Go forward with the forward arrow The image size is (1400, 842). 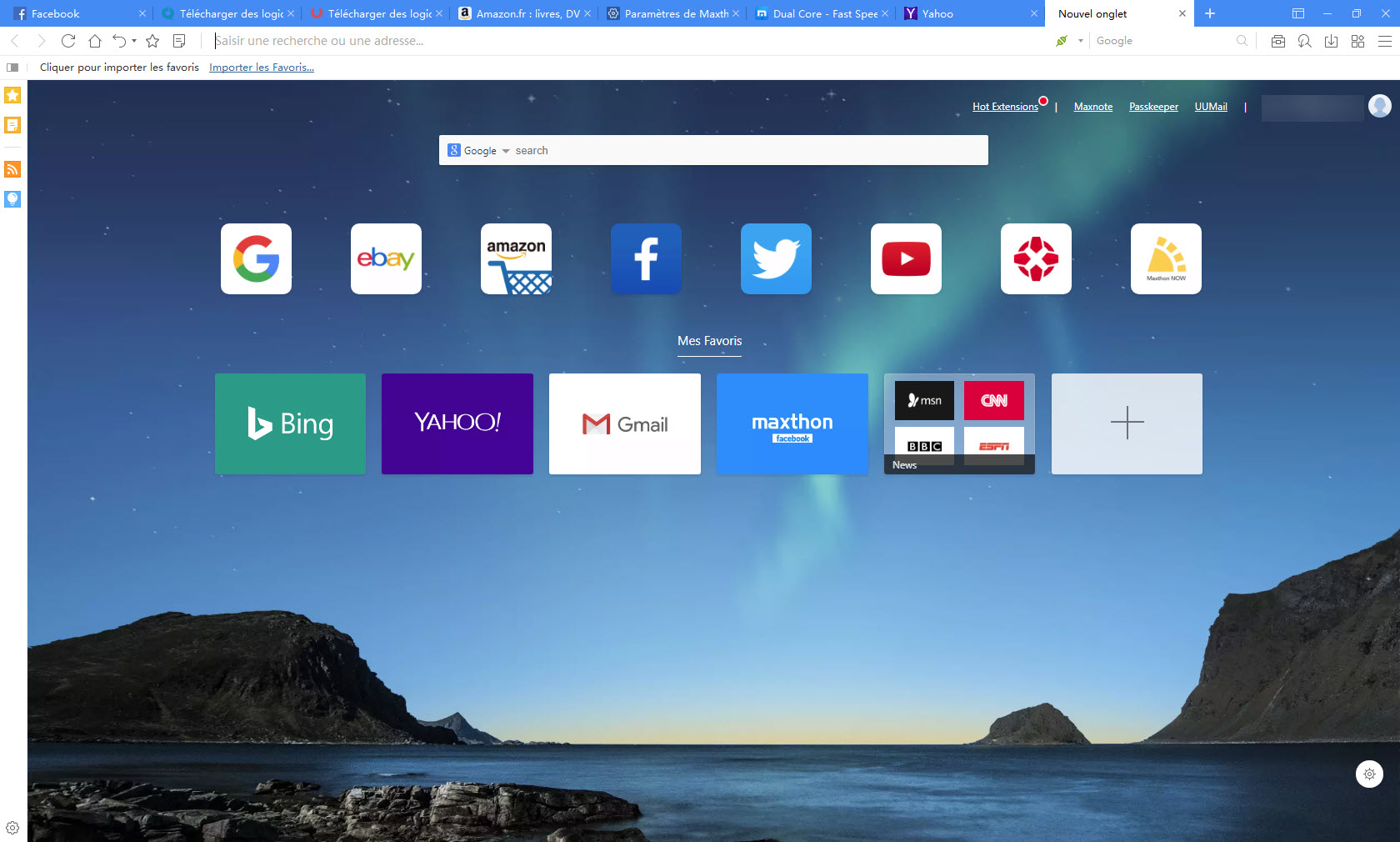pos(41,41)
